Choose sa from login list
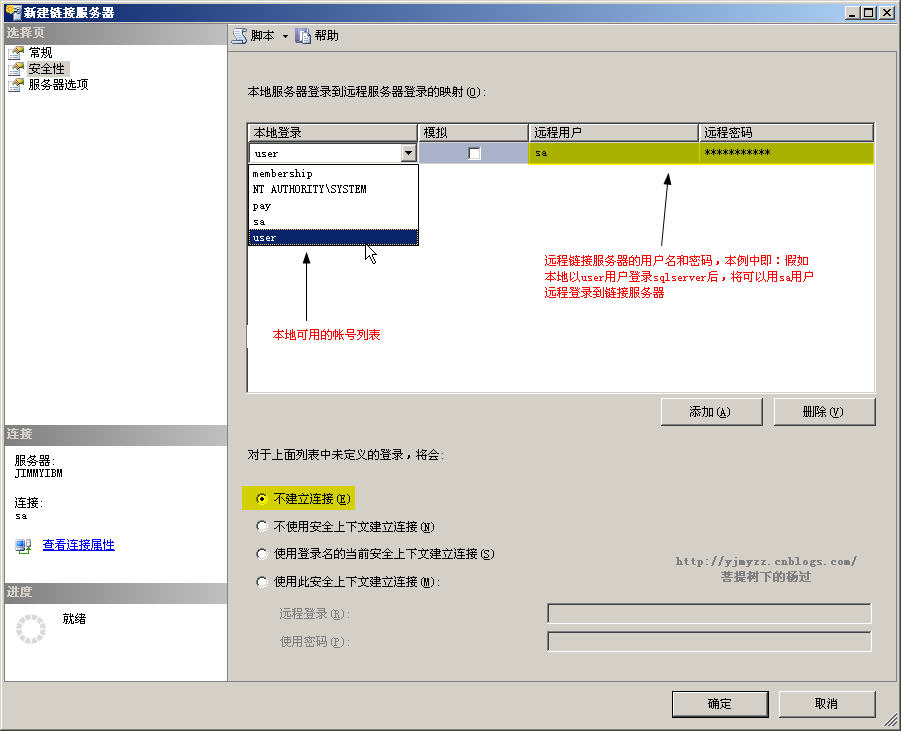Viewport: 901px width, 731px height. (x=333, y=222)
